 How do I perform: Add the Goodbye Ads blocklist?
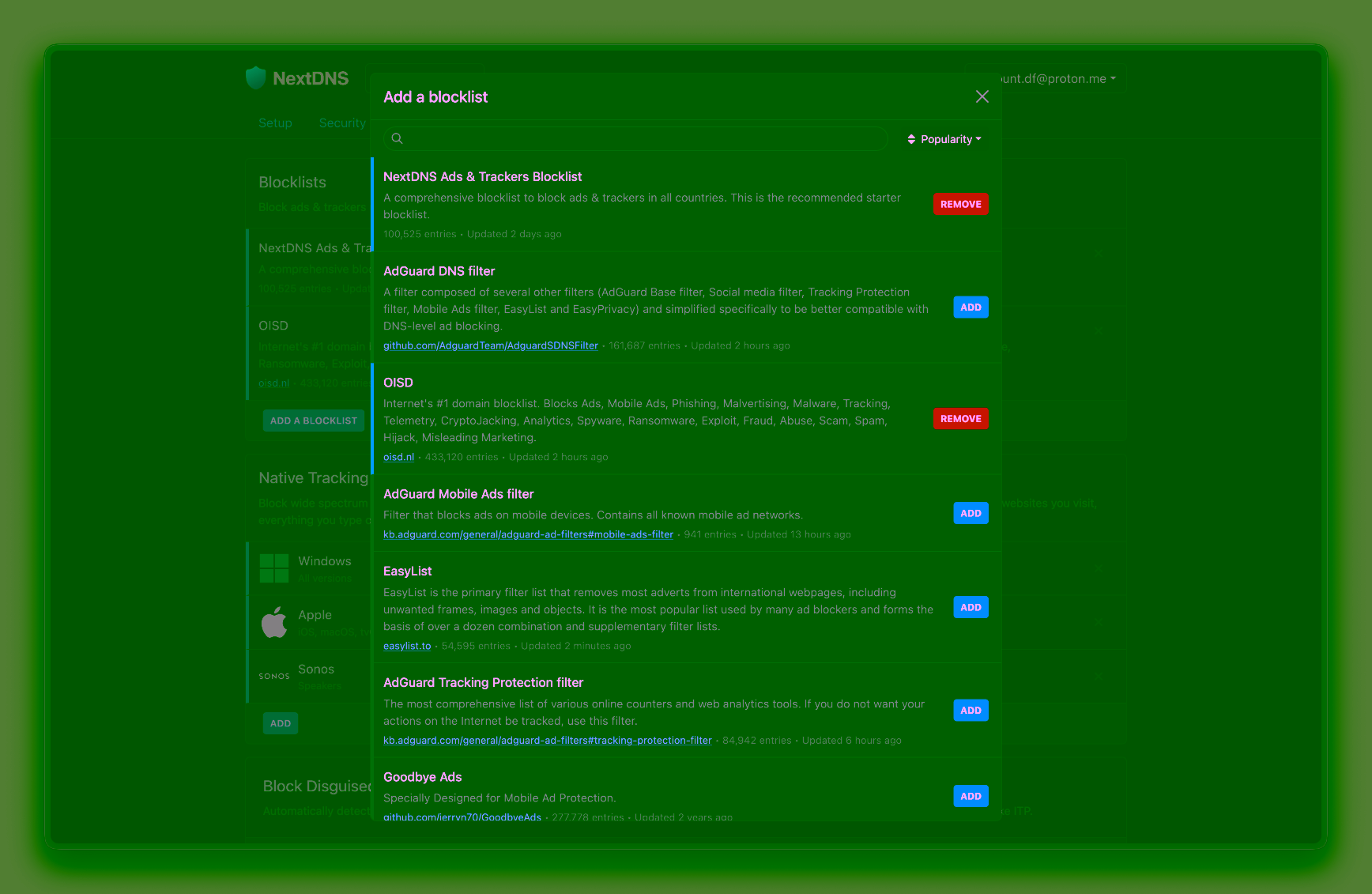coord(971,797)
